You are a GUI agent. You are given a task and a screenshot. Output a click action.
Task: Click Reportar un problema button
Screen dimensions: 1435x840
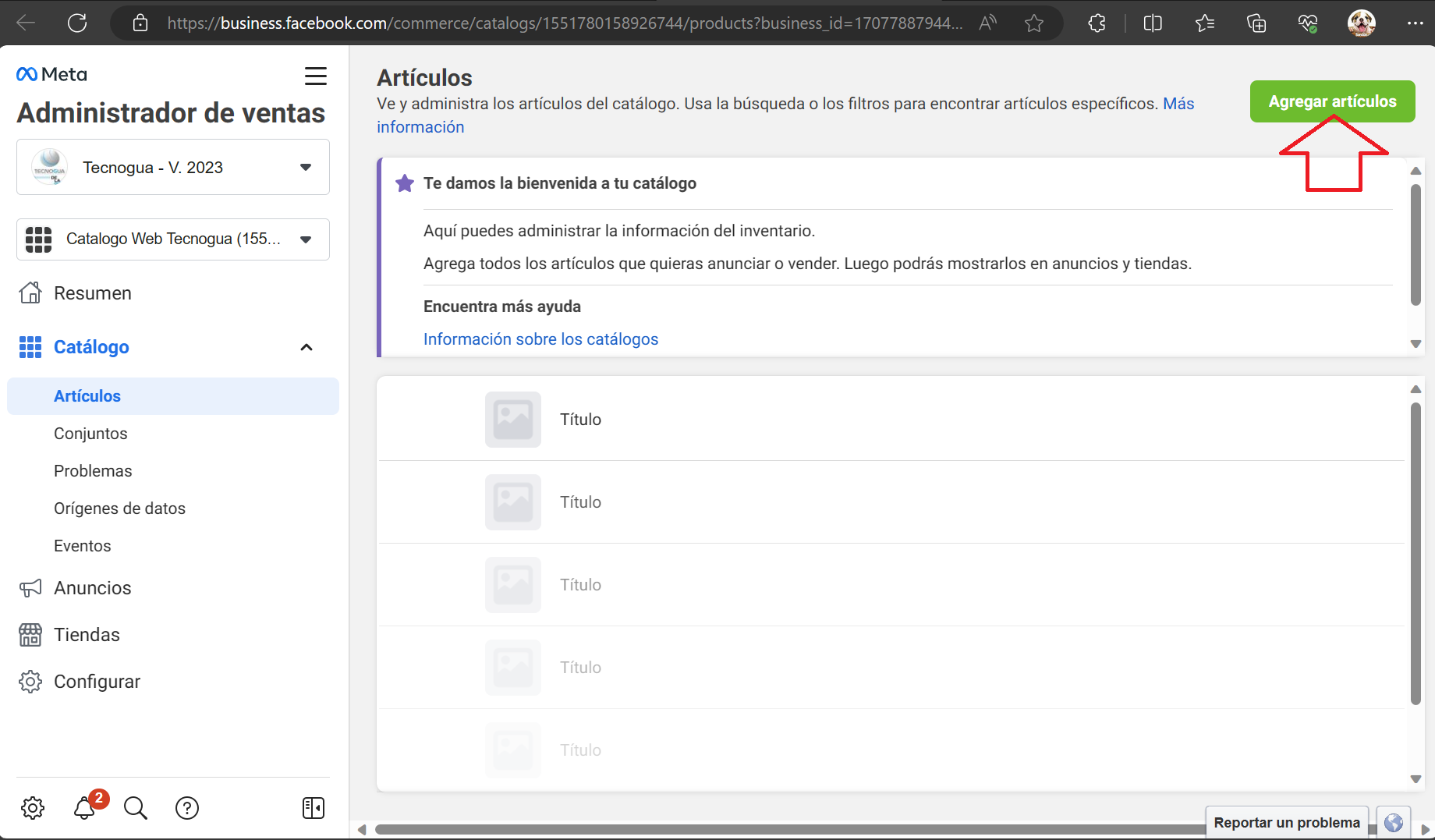click(1287, 823)
